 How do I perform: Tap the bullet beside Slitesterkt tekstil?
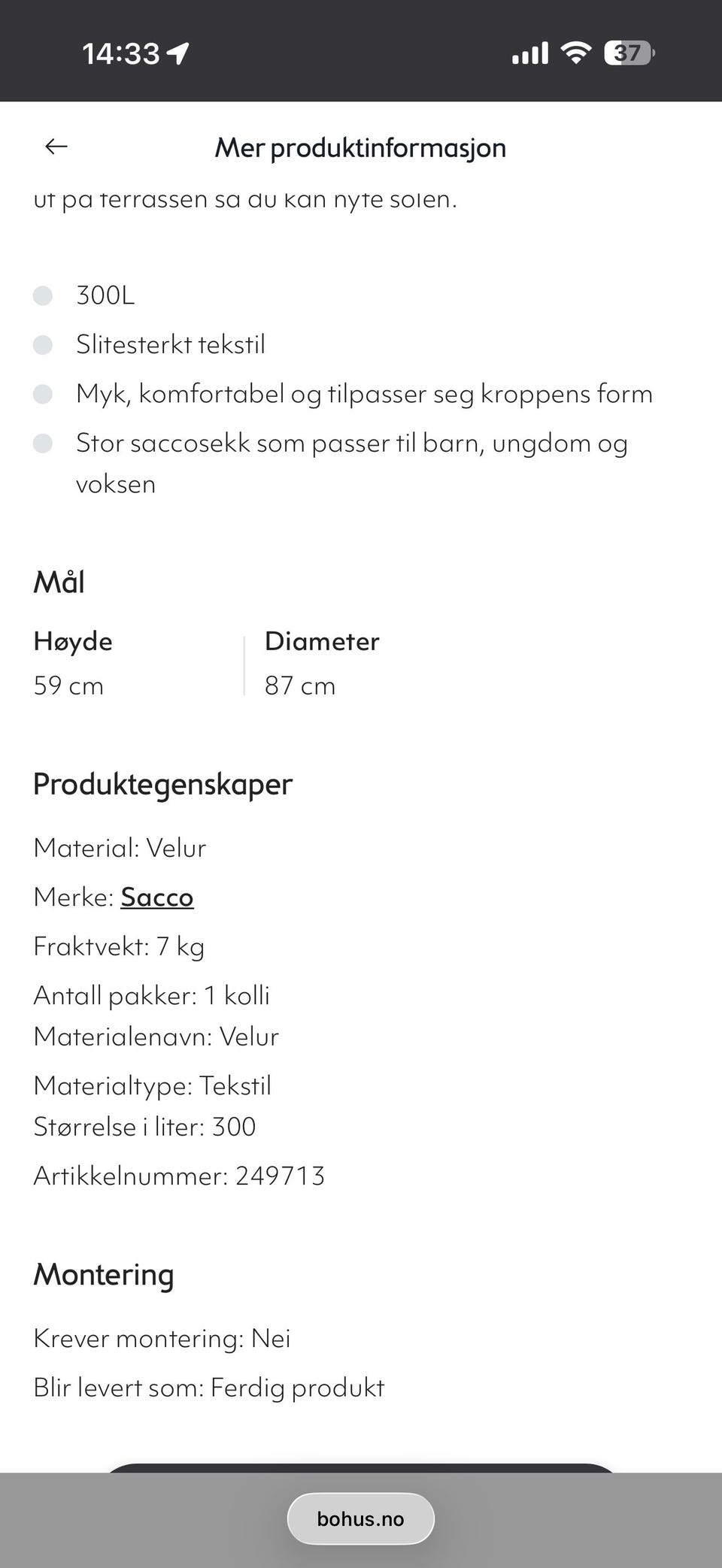point(43,345)
